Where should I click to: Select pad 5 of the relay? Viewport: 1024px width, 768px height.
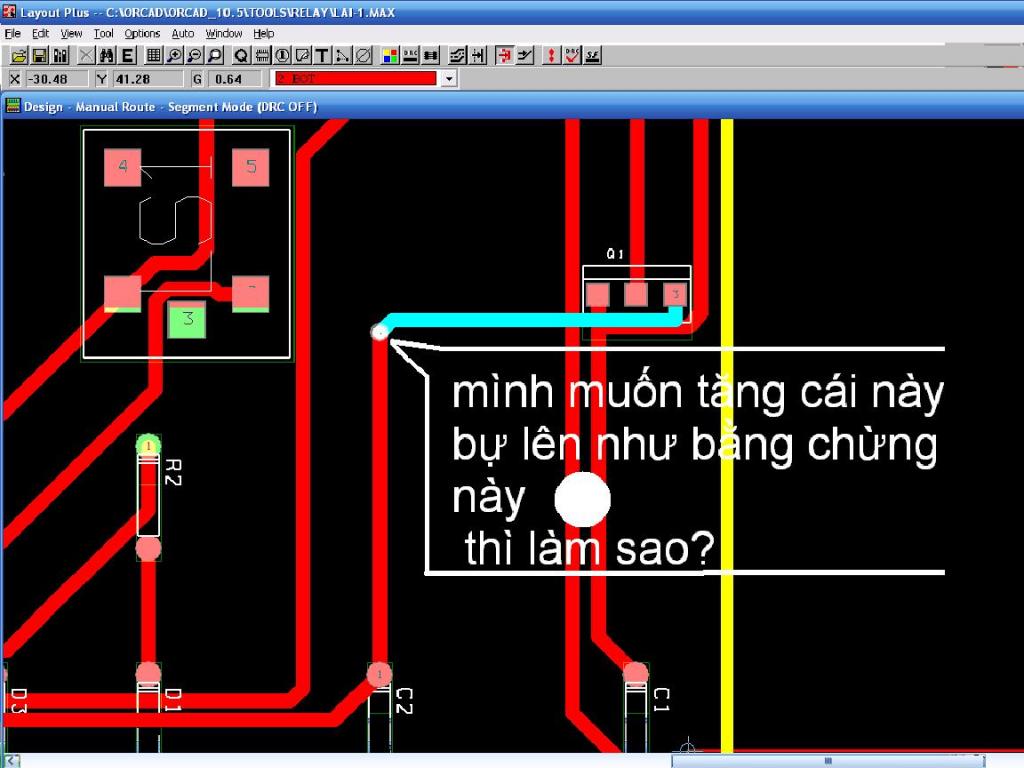click(251, 167)
